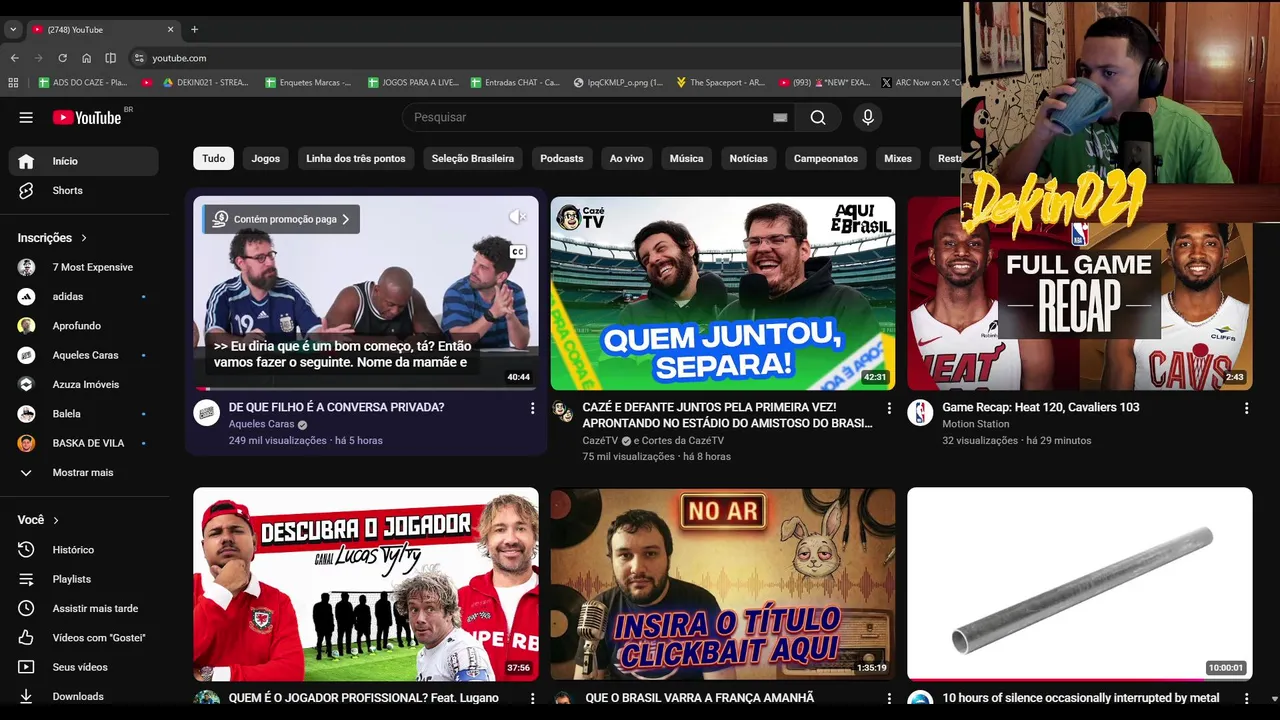Open Aqueles Caras subscription in sidebar
The image size is (1280, 720).
[83, 355]
